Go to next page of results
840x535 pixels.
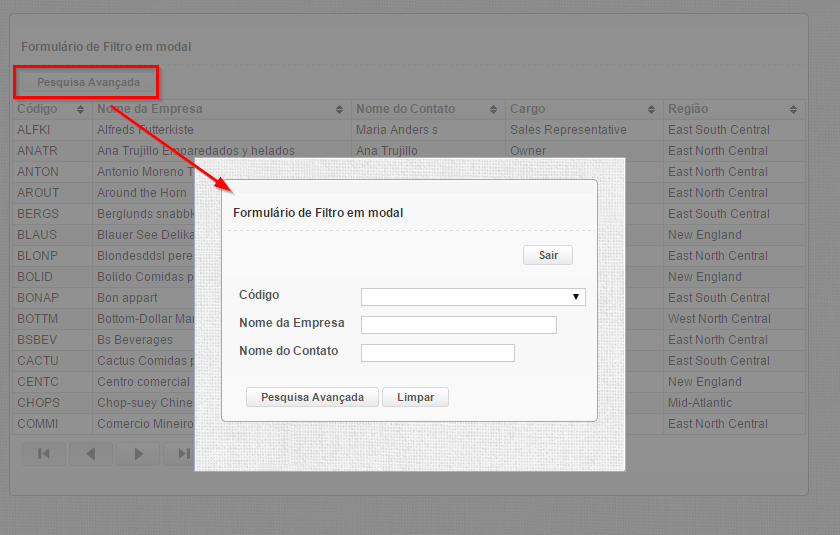[x=138, y=454]
